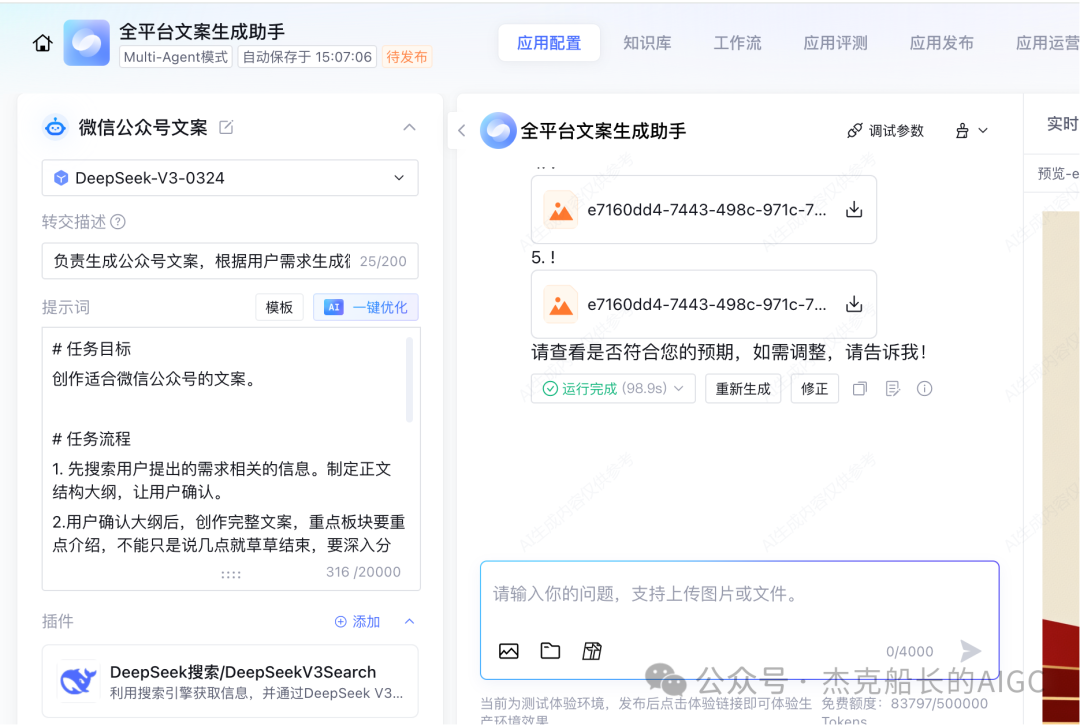Click the DeepSeek whale plugin icon

(x=78, y=681)
